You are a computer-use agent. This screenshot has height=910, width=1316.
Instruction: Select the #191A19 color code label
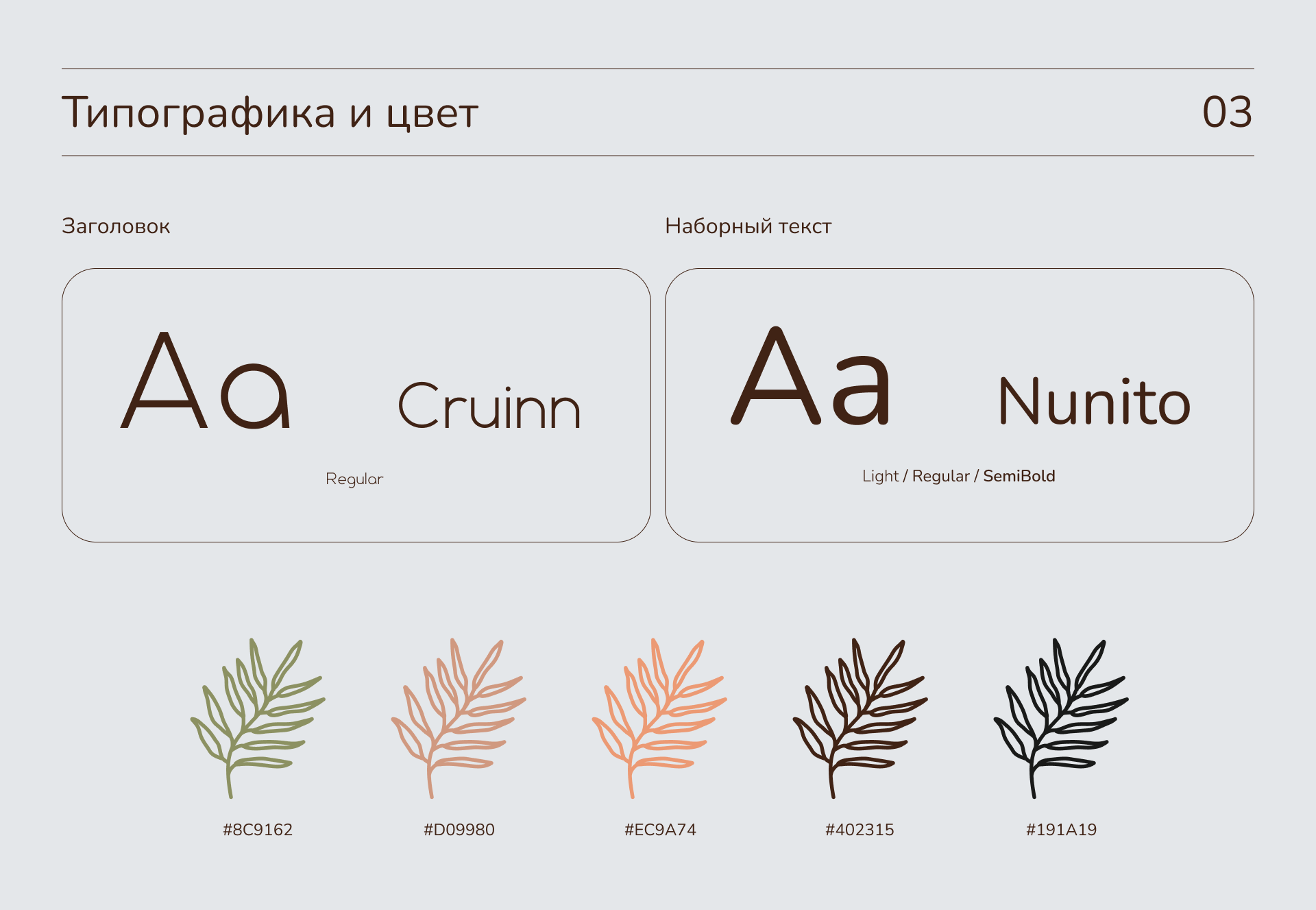pos(1061,830)
